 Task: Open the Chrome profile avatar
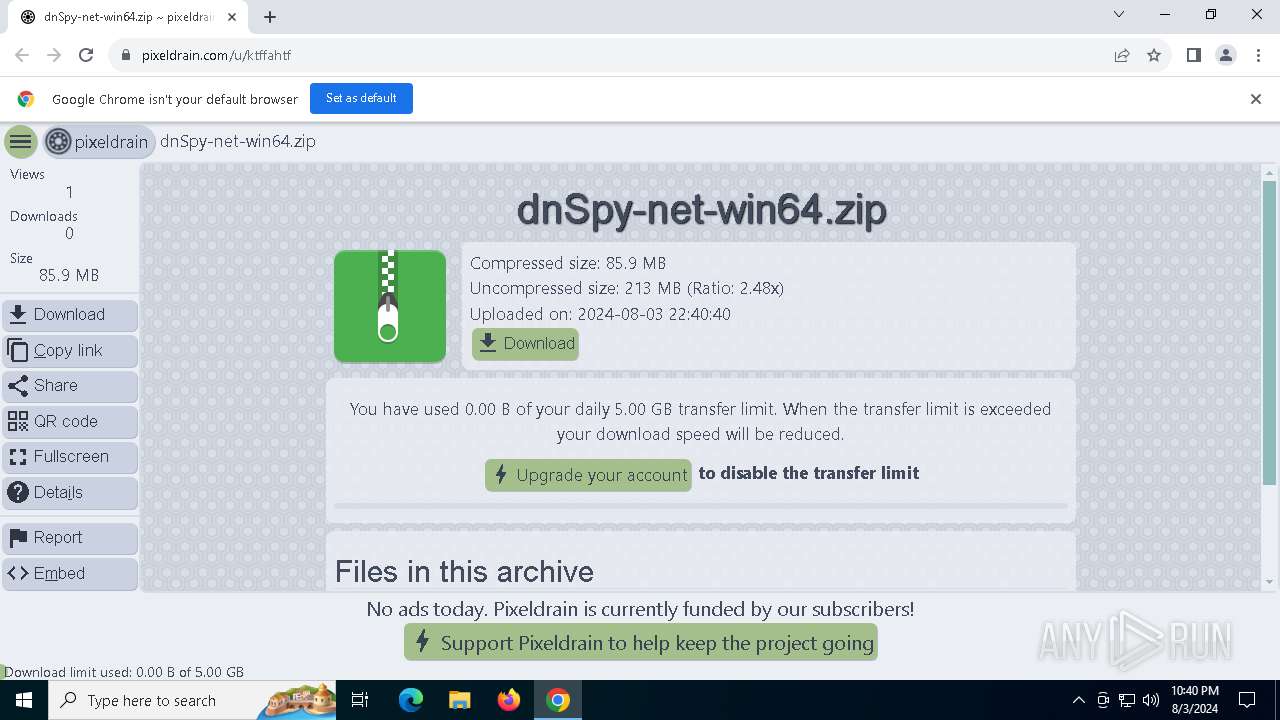(x=1226, y=56)
